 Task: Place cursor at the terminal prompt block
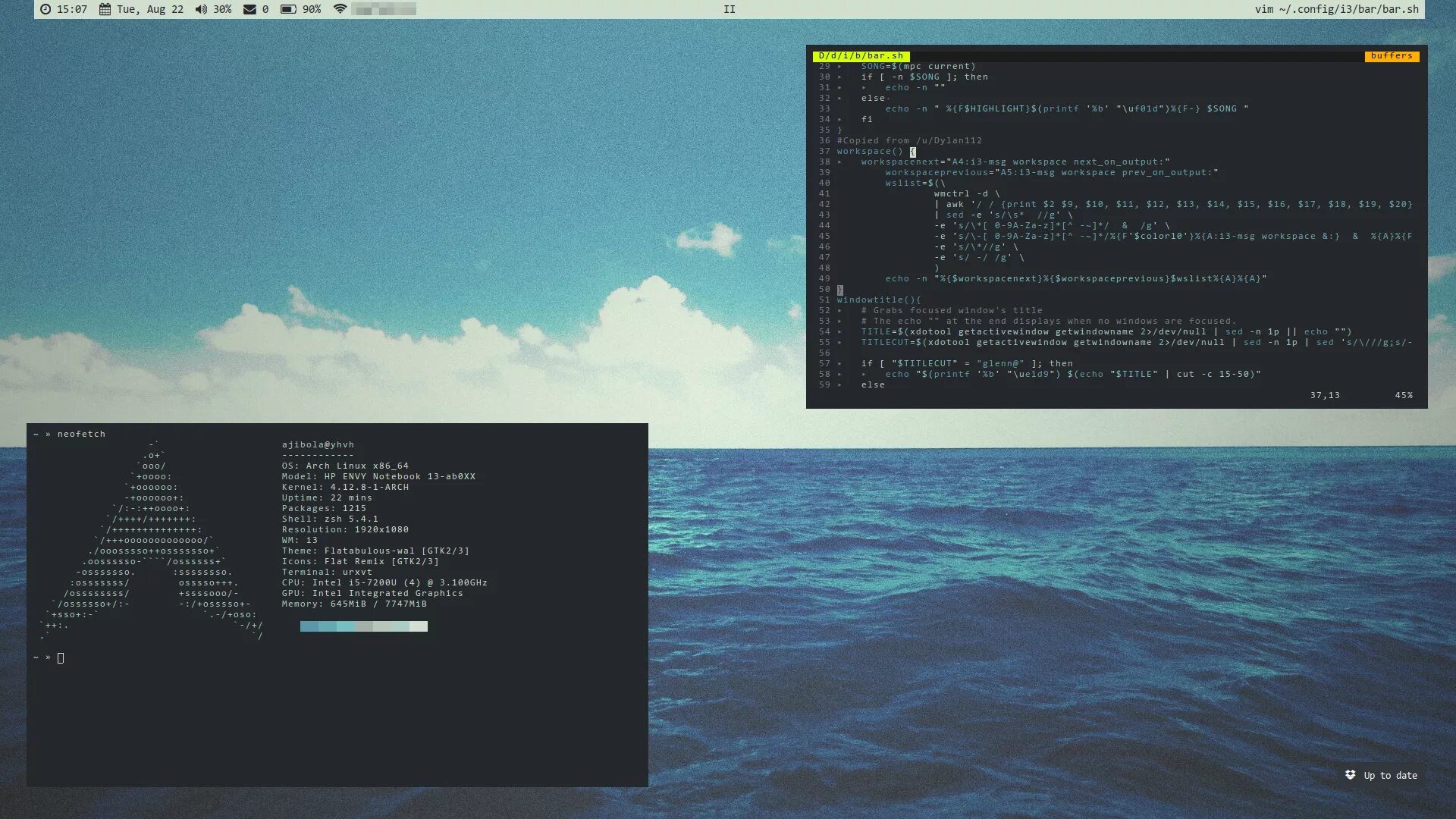61,658
